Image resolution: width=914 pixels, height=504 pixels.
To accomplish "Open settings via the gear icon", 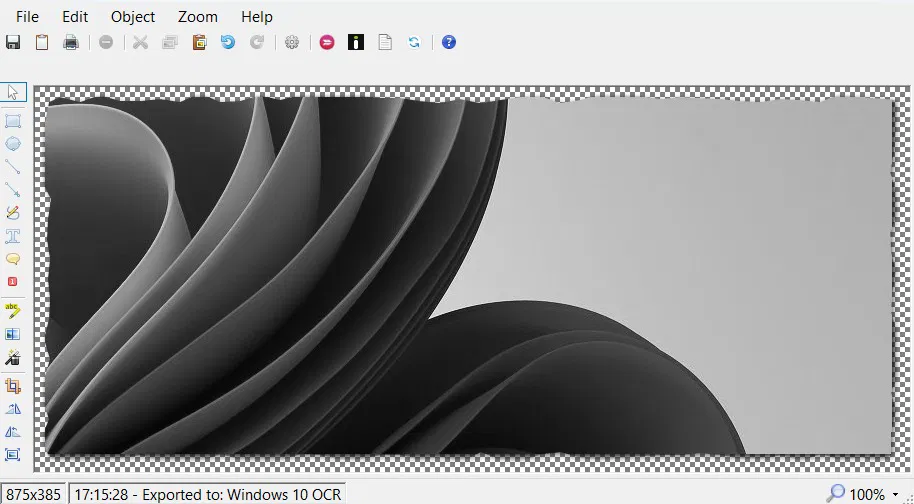I will tap(292, 42).
